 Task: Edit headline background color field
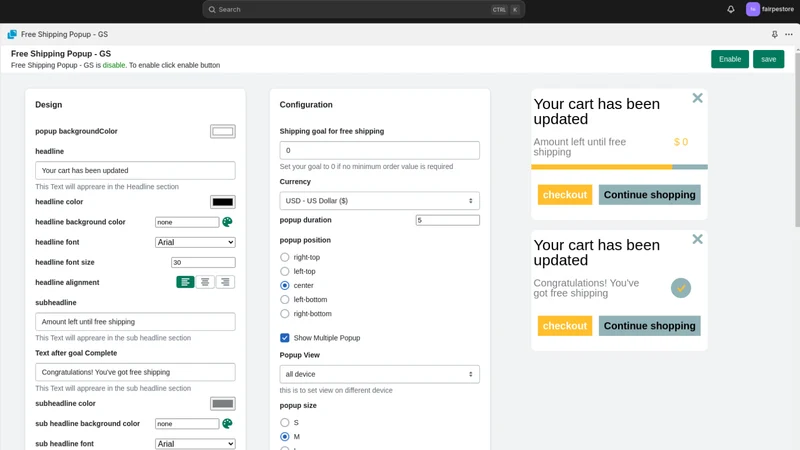point(187,222)
